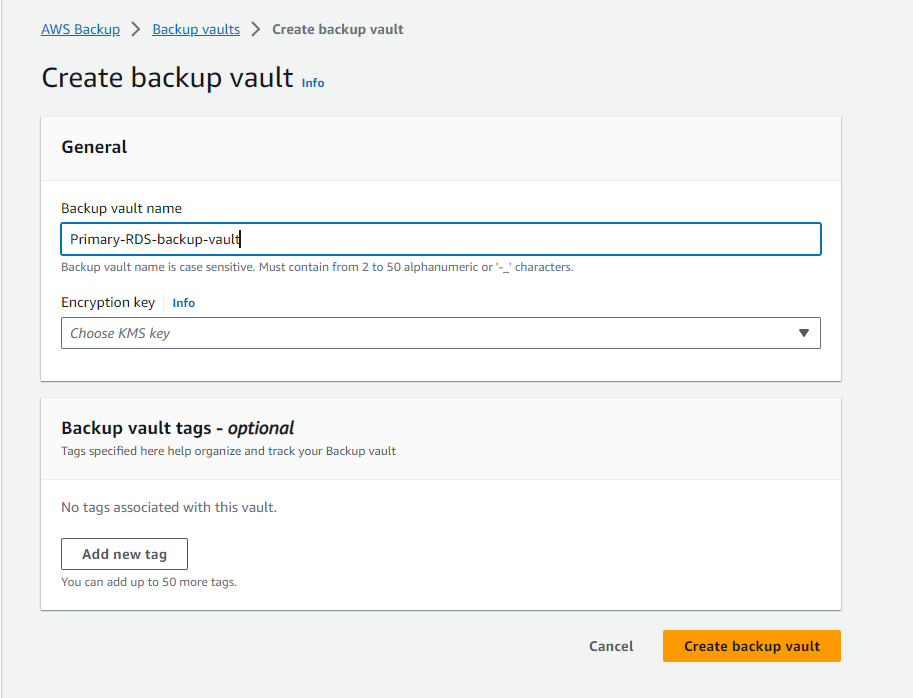Open Info link next to Encryption key

click(184, 303)
